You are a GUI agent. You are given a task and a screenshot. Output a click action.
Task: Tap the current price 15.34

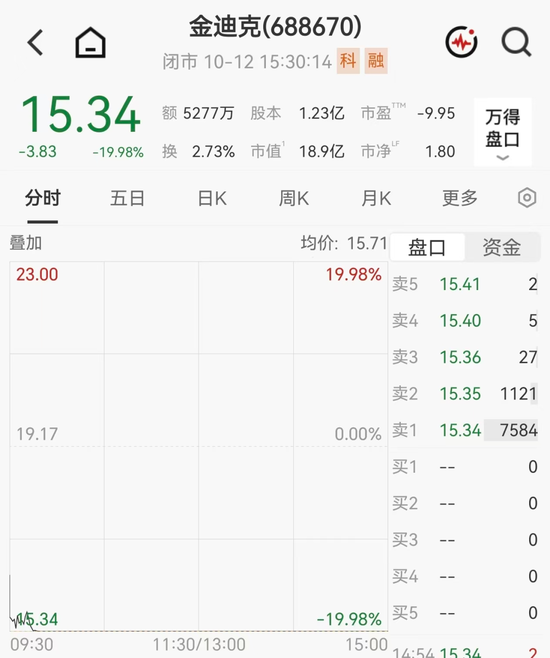(x=81, y=115)
